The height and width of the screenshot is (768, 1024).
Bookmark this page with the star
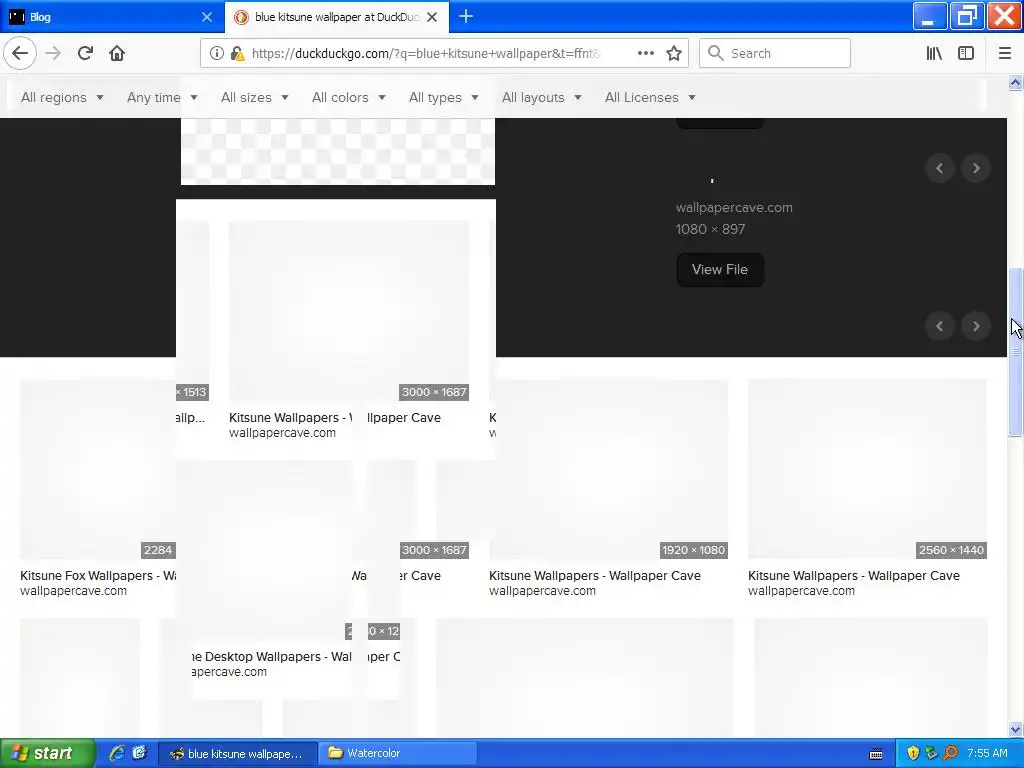[674, 54]
